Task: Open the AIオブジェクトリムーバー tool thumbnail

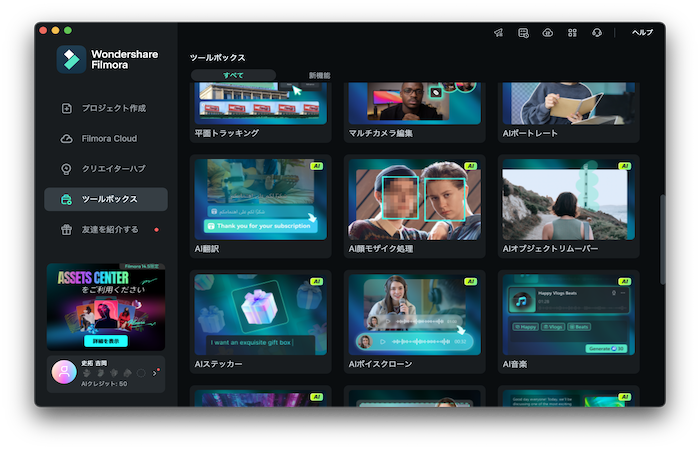Action: 569,200
